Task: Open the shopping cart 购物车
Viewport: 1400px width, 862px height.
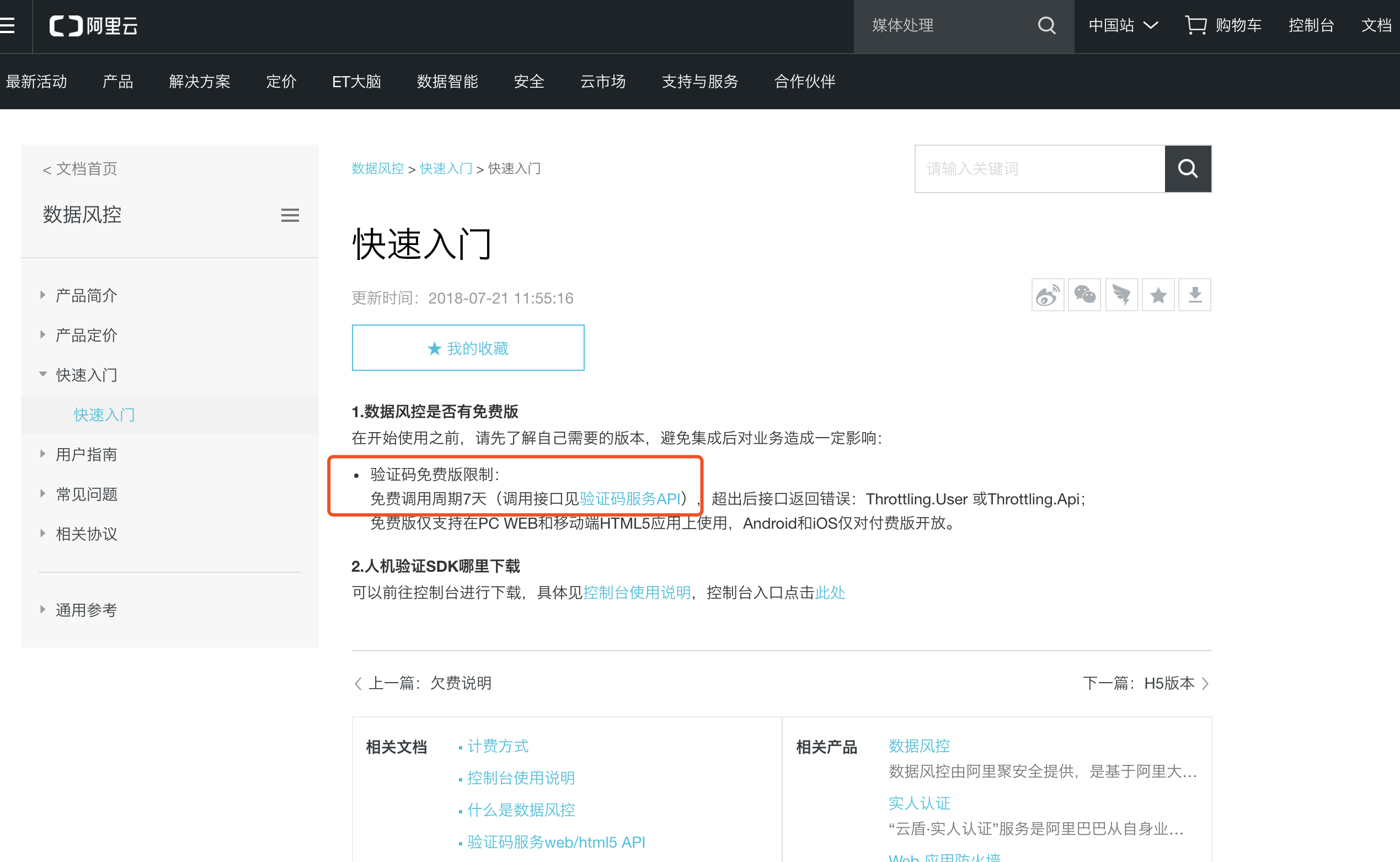Action: click(x=1223, y=25)
